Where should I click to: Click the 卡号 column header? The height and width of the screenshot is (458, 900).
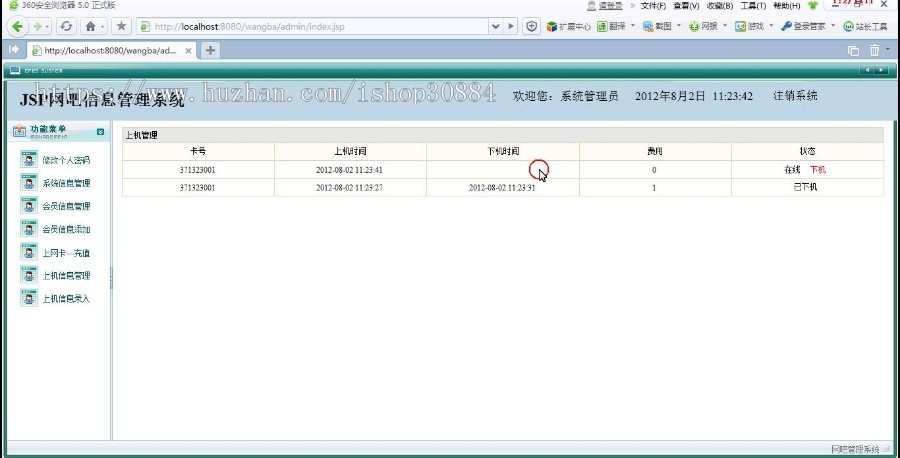click(x=198, y=152)
